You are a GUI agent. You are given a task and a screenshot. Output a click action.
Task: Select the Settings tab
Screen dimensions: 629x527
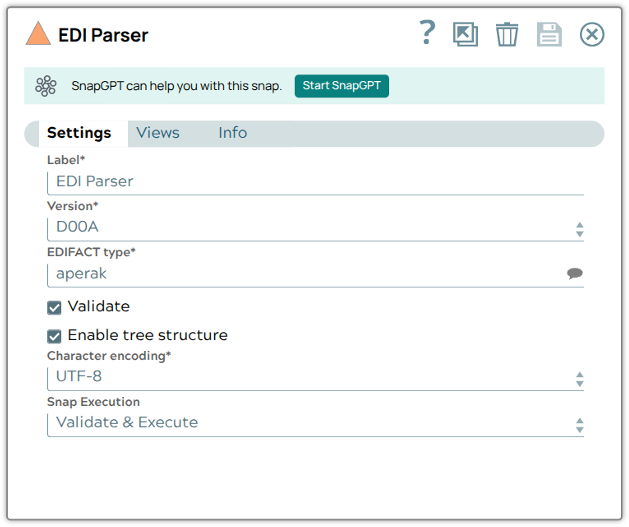(x=79, y=133)
